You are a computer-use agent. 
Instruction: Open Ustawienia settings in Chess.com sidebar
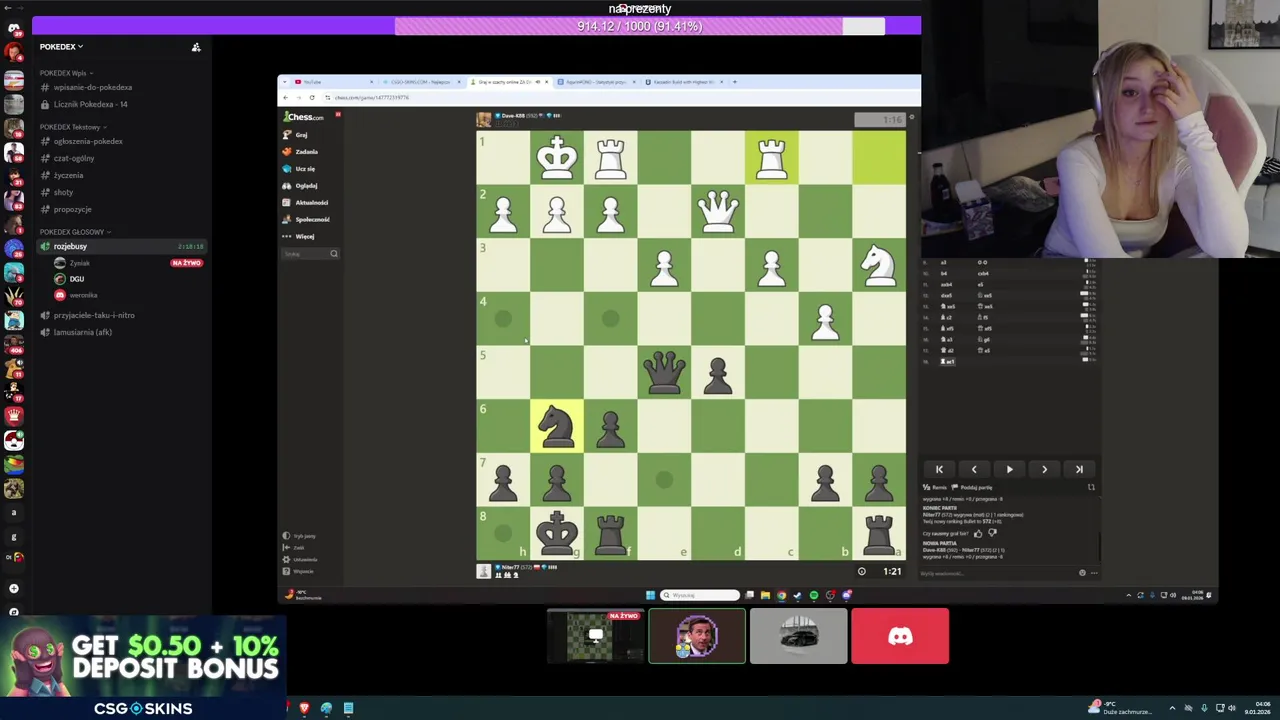point(301,559)
